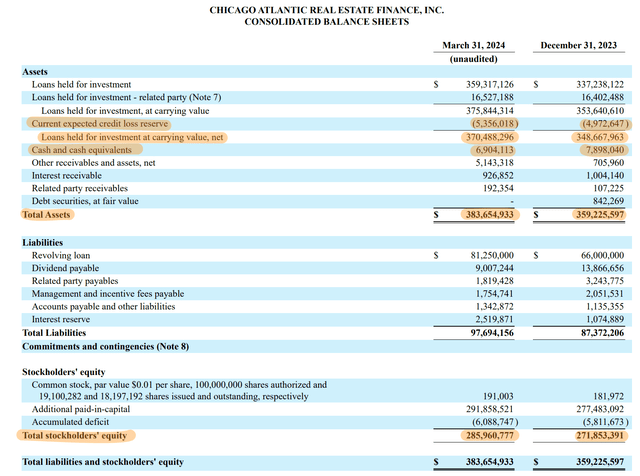Select "Total liabilities and stockholders' equity" label

tap(103, 462)
